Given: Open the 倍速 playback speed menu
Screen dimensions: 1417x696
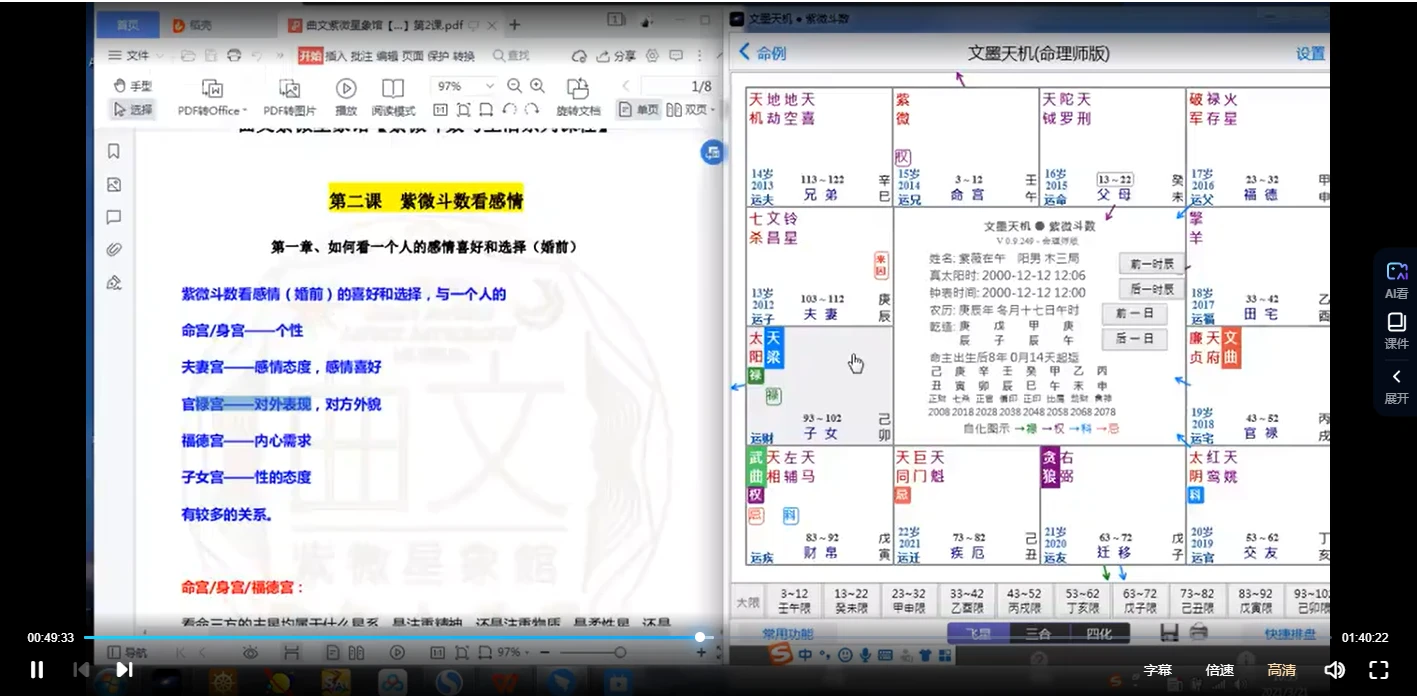Looking at the screenshot, I should [1219, 670].
